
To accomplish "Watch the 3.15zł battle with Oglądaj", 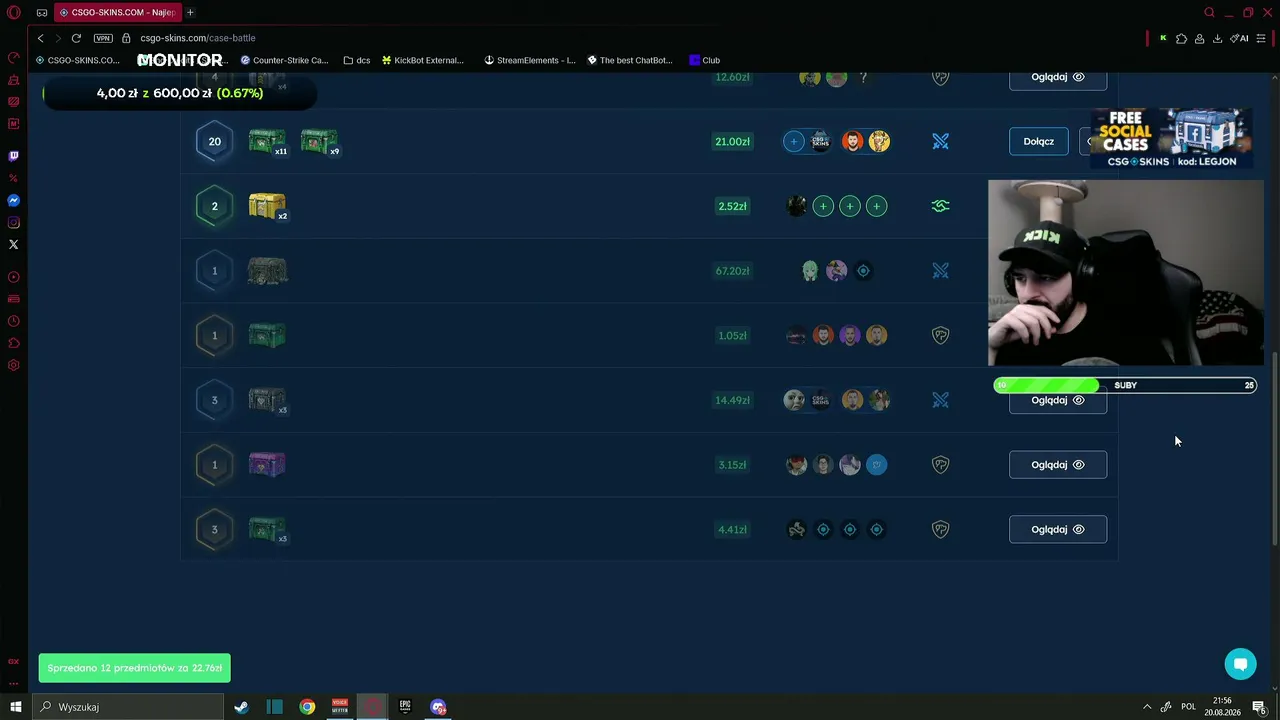I will click(1058, 465).
